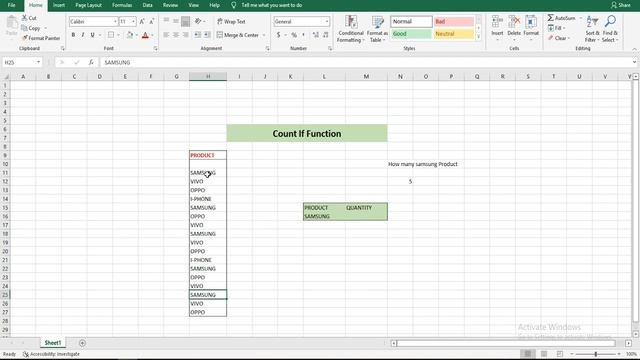Click the horizontal scrollbar
Screen dimensions: 640x360
(506, 343)
